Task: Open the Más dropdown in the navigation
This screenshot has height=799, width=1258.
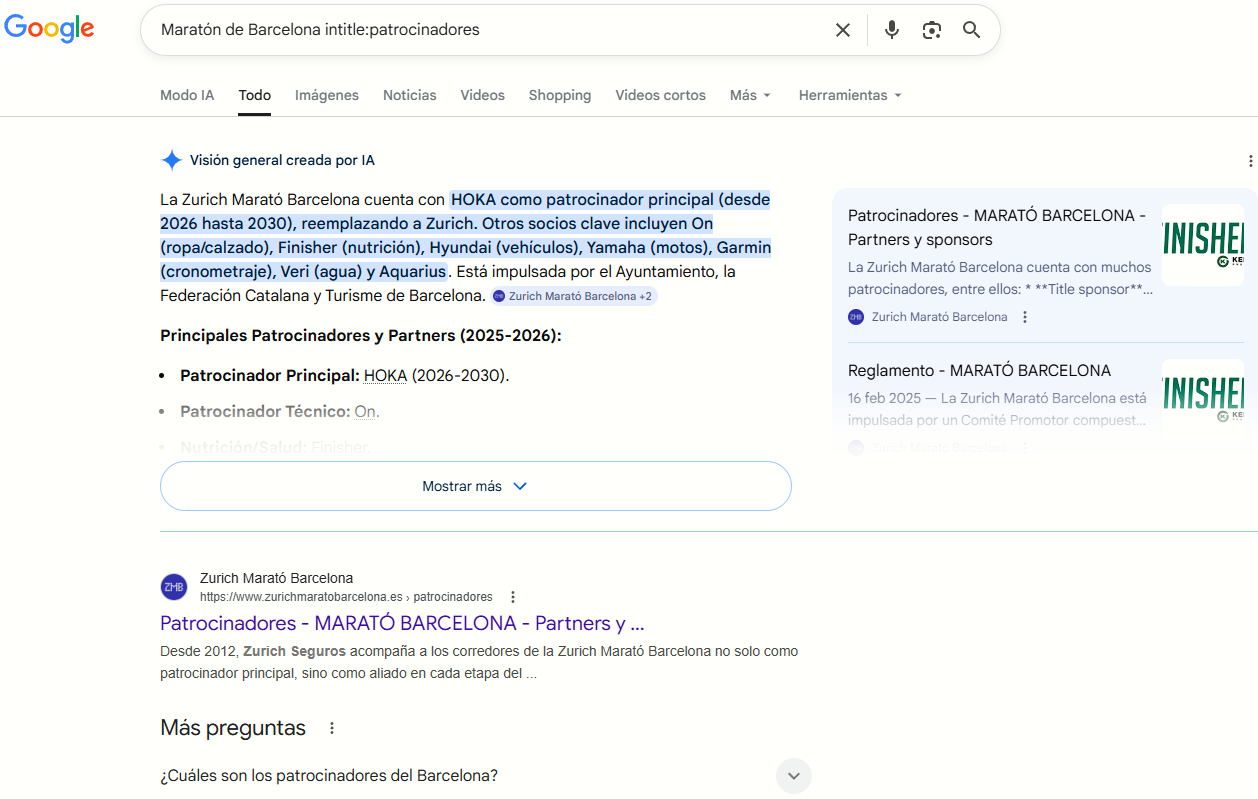Action: pos(750,95)
